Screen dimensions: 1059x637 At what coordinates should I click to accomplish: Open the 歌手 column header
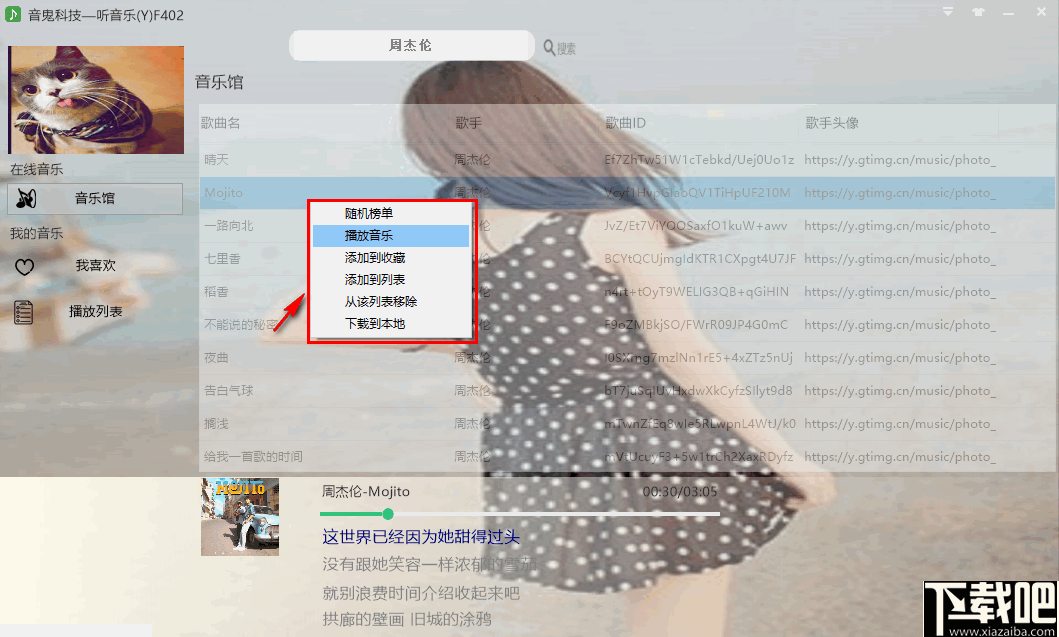470,122
